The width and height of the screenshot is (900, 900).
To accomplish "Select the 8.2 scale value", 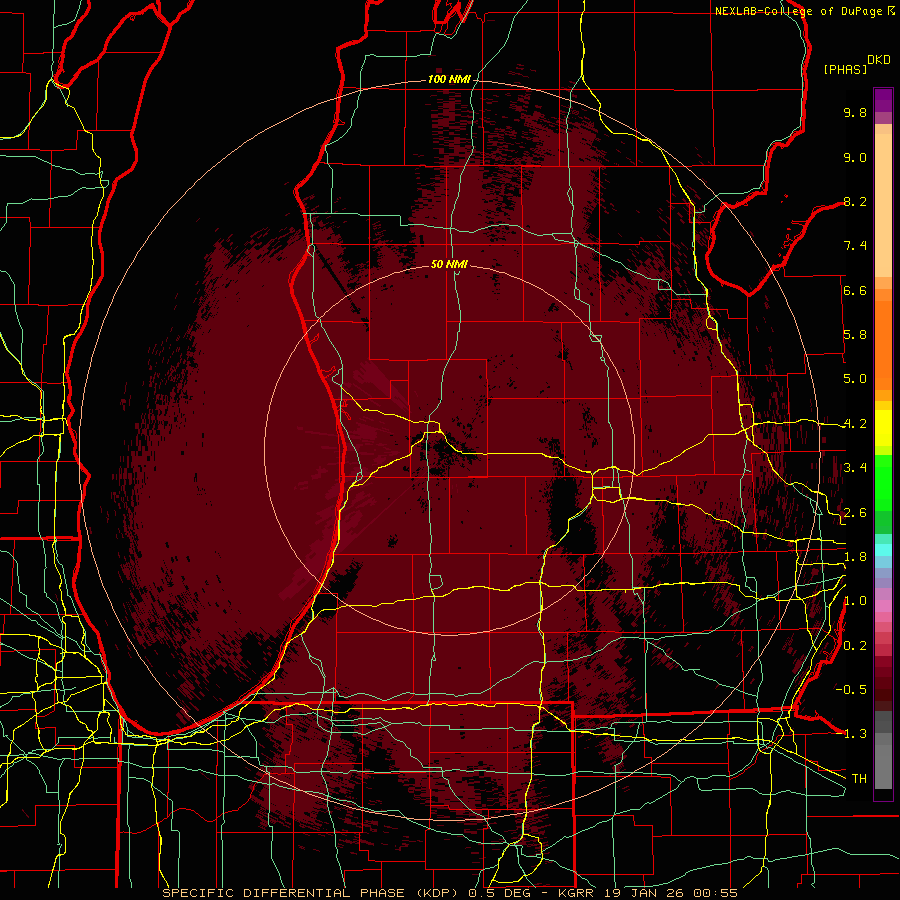I will click(x=855, y=201).
